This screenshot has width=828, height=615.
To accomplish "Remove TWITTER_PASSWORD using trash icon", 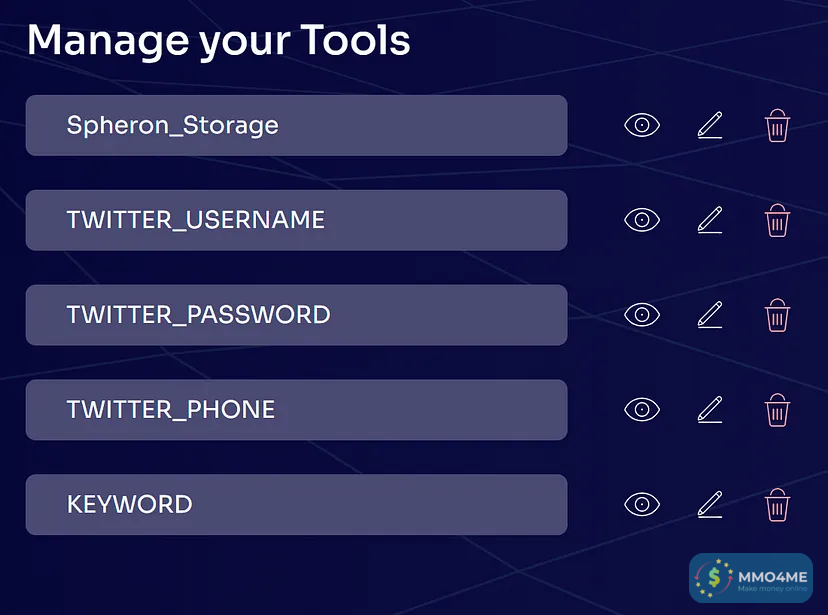I will point(777,315).
